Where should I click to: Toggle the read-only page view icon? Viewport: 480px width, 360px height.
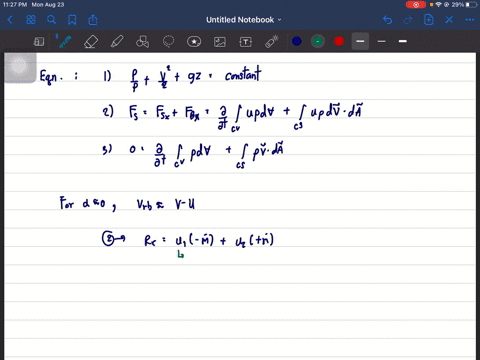click(39, 42)
